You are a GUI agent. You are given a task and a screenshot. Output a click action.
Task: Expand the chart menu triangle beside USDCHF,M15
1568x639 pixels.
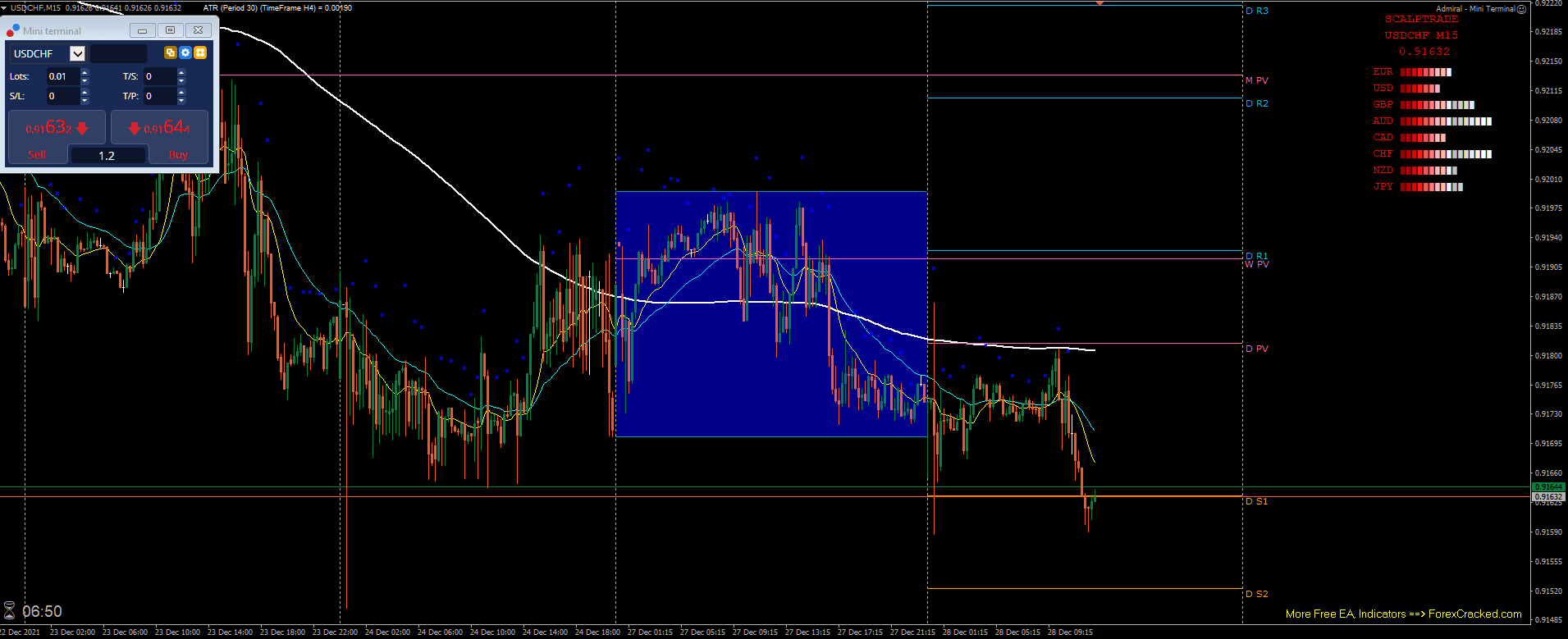[4, 7]
